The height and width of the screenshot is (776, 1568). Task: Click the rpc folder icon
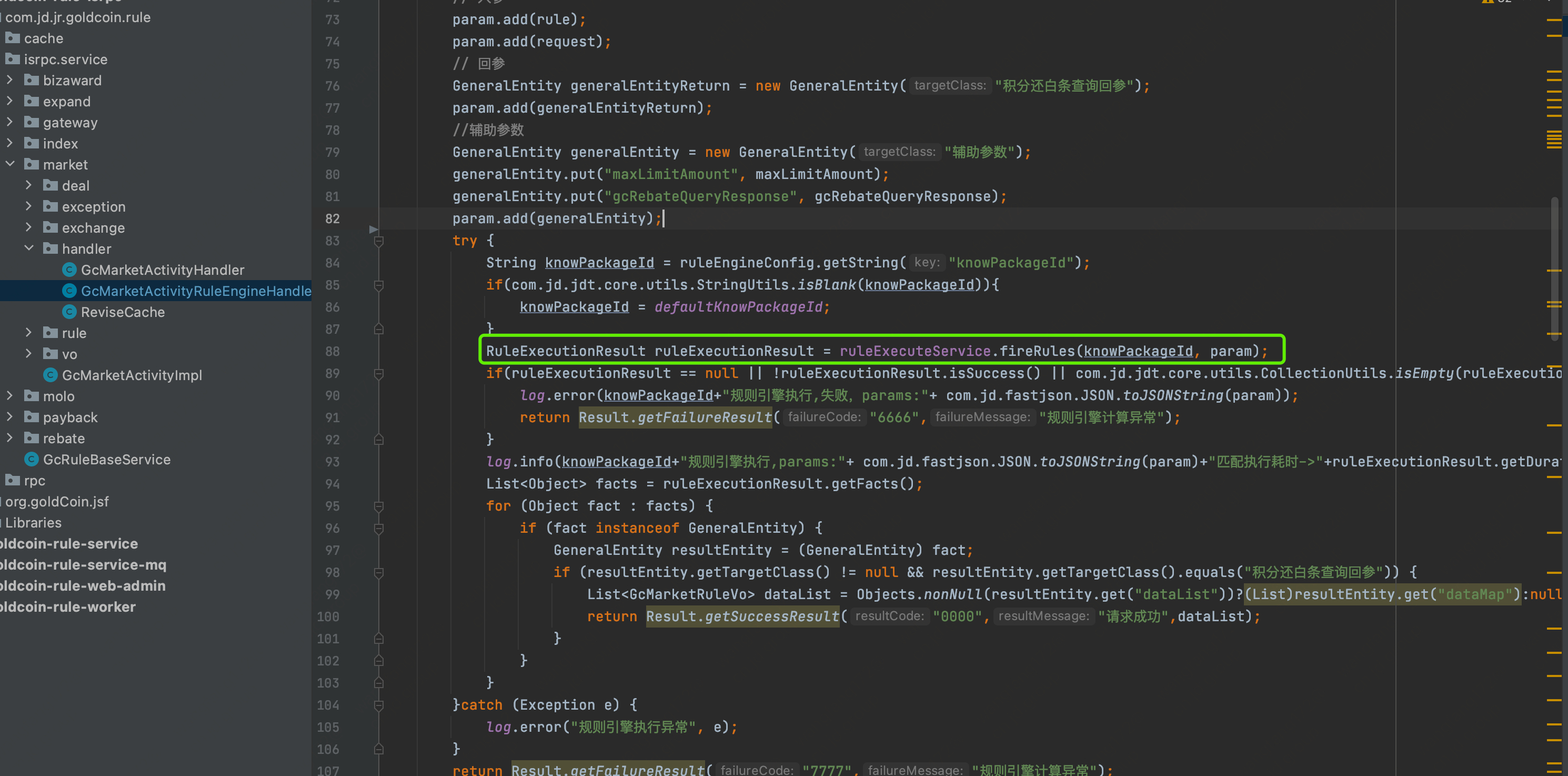pyautogui.click(x=12, y=481)
